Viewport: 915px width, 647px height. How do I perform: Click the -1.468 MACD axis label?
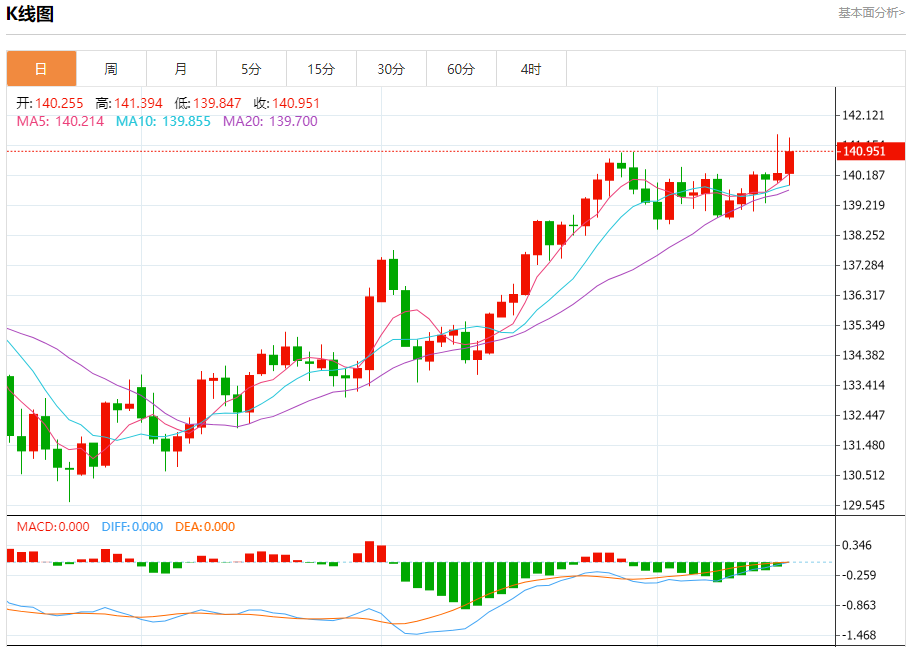click(859, 635)
